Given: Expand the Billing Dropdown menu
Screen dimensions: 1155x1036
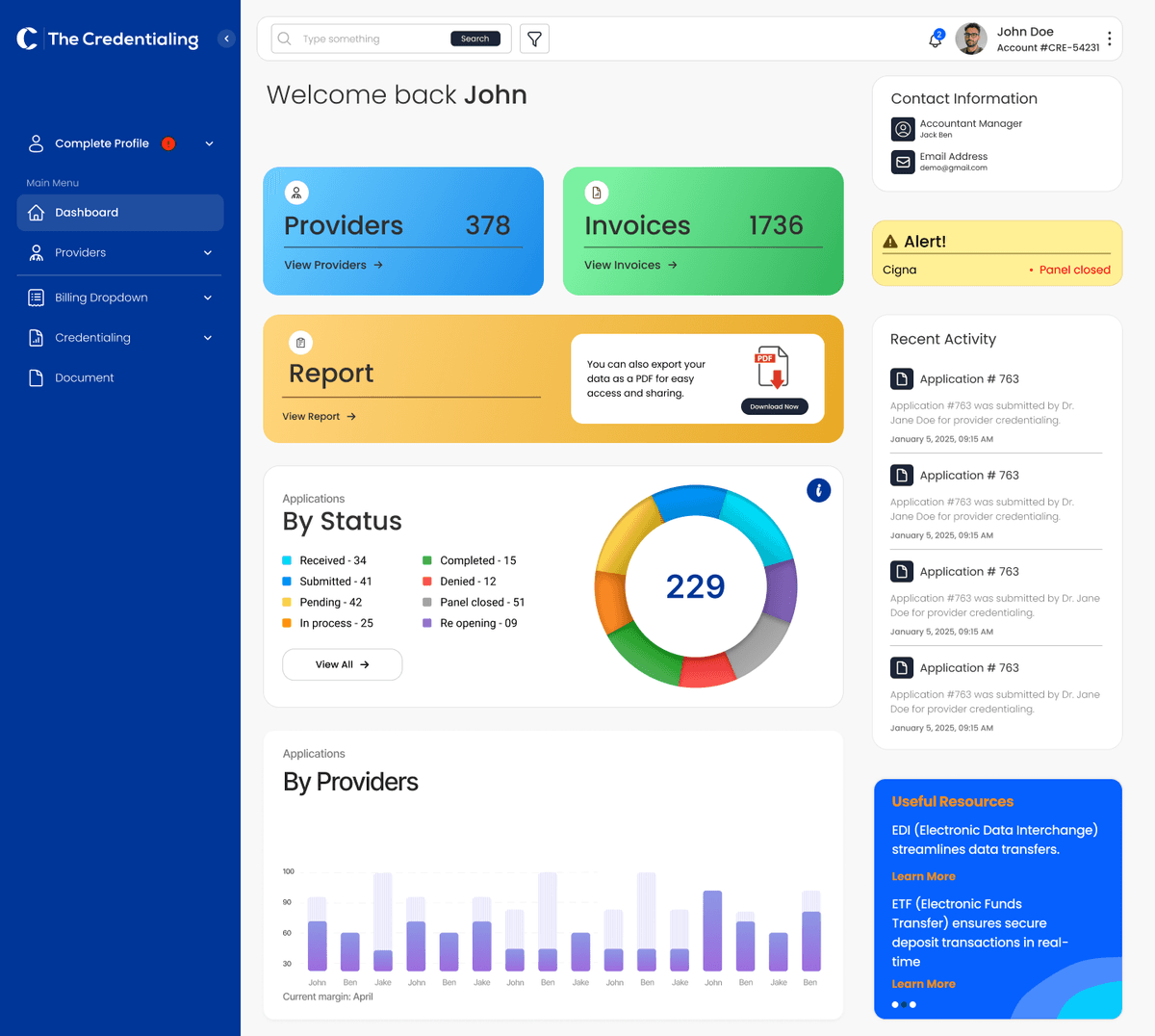Looking at the screenshot, I should point(208,298).
